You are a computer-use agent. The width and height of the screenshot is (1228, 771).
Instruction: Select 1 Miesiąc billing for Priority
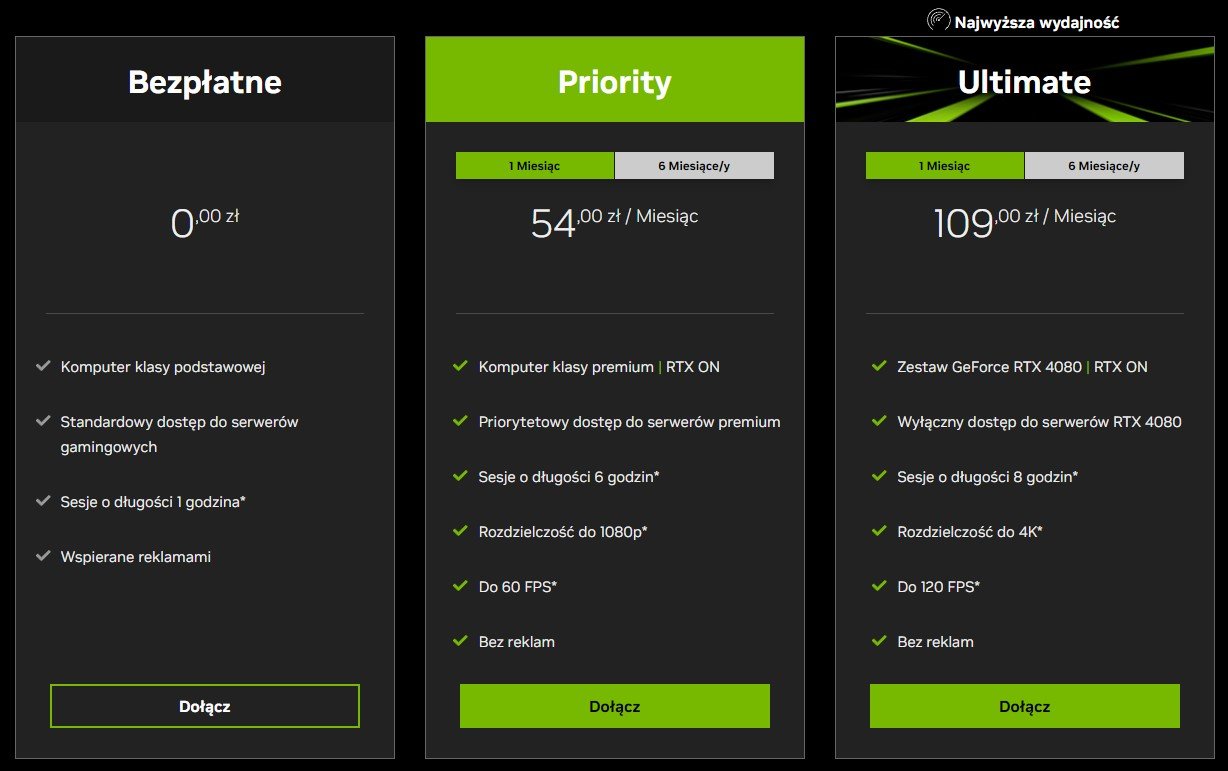pyautogui.click(x=534, y=166)
